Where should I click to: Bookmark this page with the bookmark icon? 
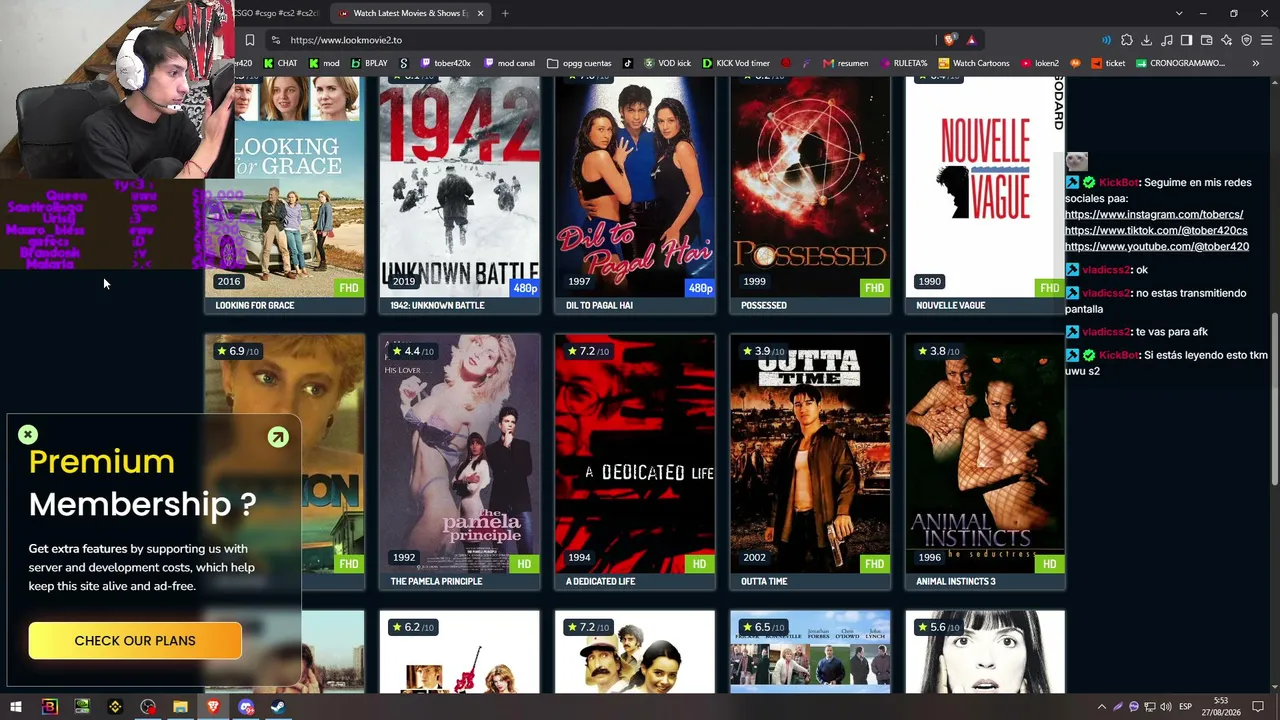250,40
